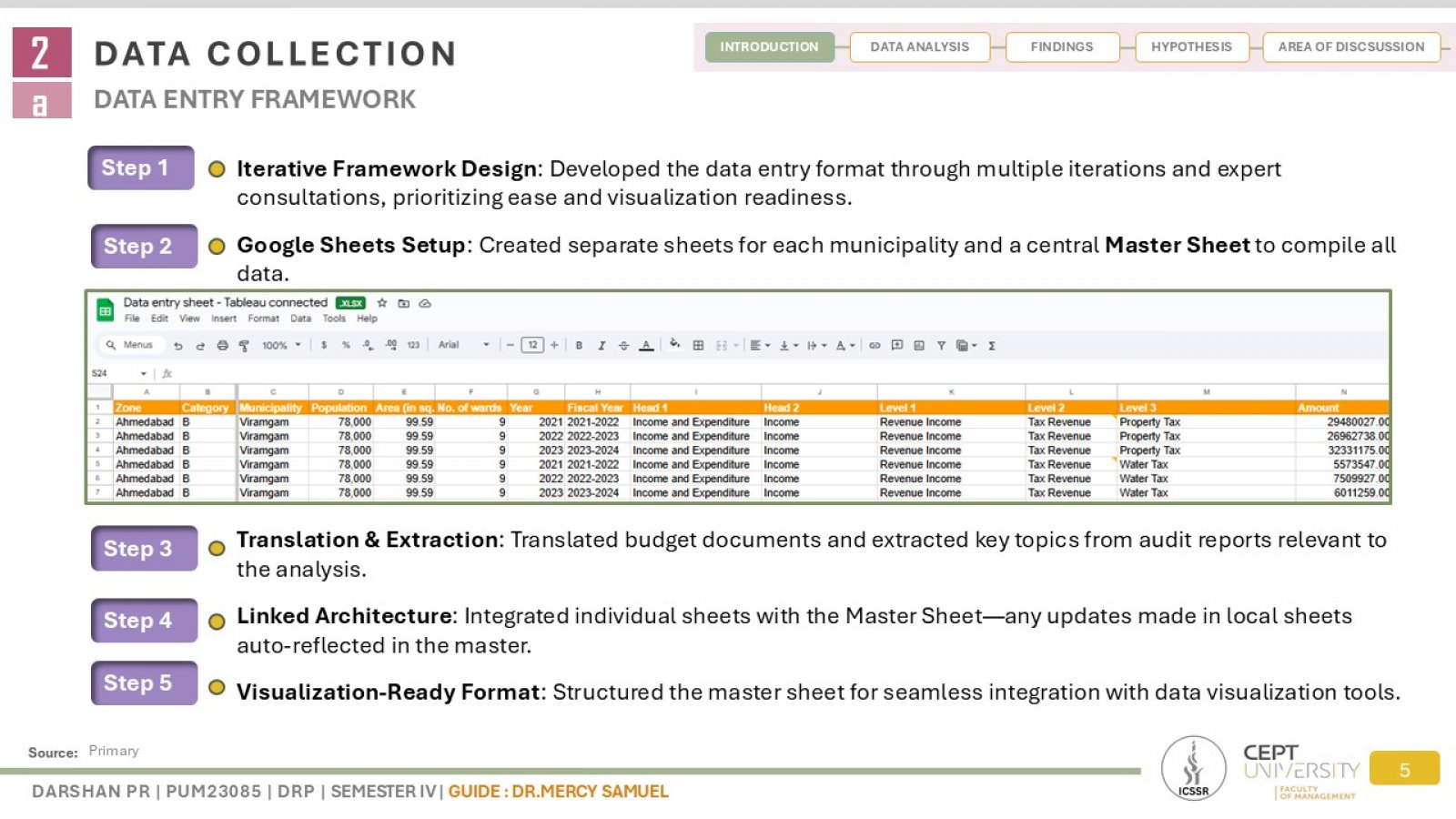Screen dimensions: 1456x819
Task: Click the move-to-folder icon beside title
Action: point(404,303)
